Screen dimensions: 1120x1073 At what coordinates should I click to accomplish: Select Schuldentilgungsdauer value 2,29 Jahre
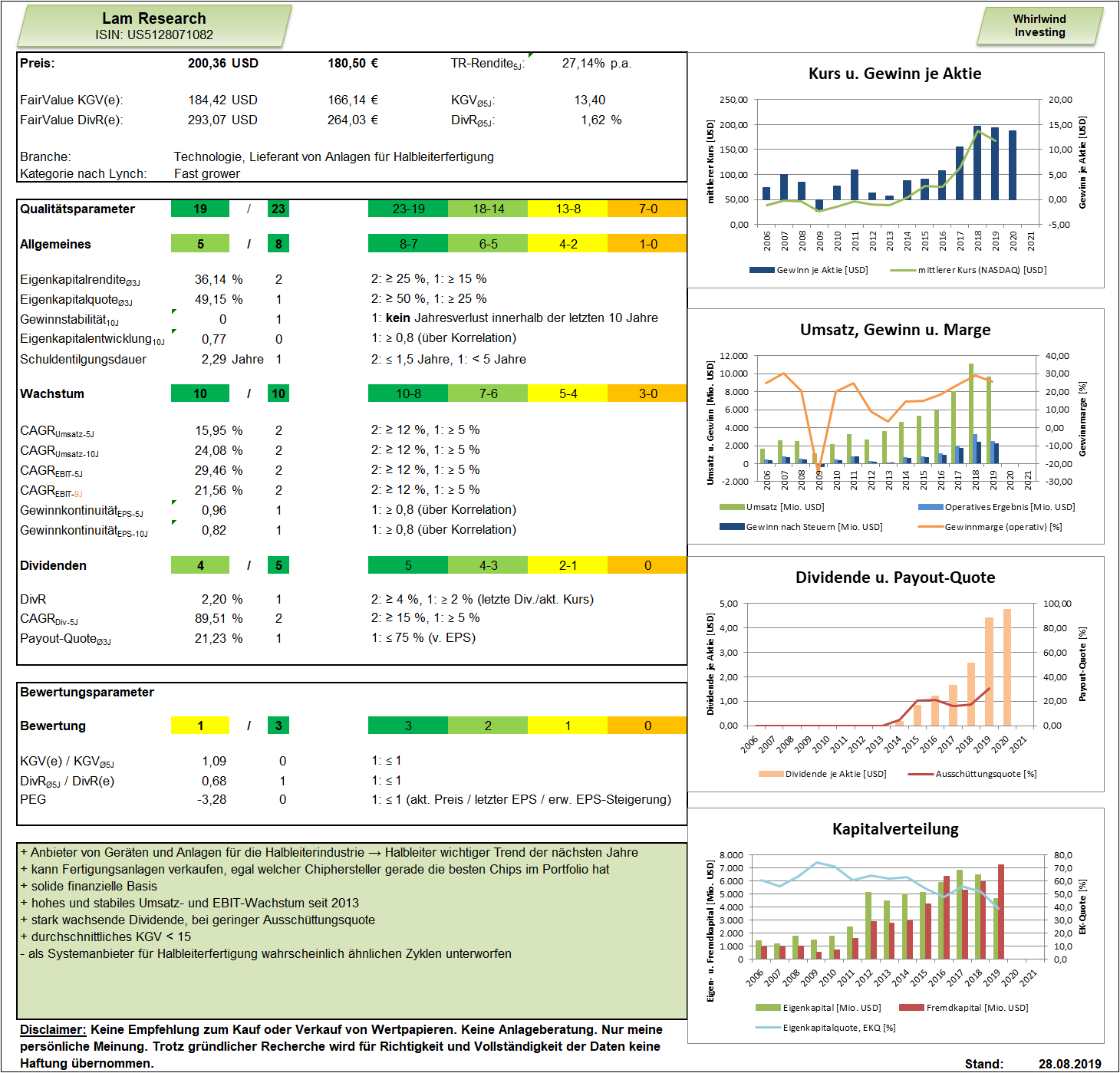[232, 359]
